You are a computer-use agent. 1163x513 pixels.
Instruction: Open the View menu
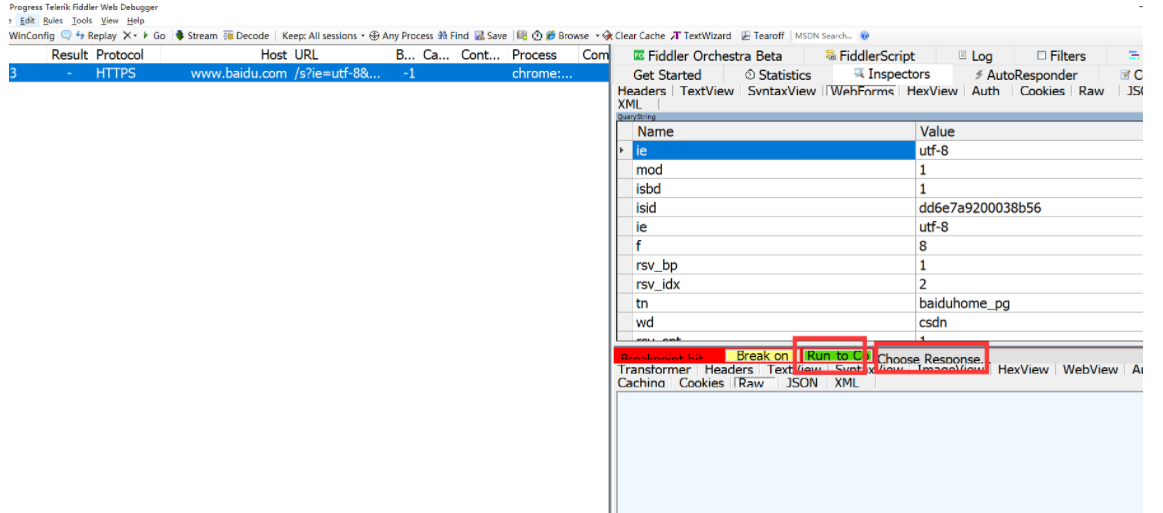(110, 21)
